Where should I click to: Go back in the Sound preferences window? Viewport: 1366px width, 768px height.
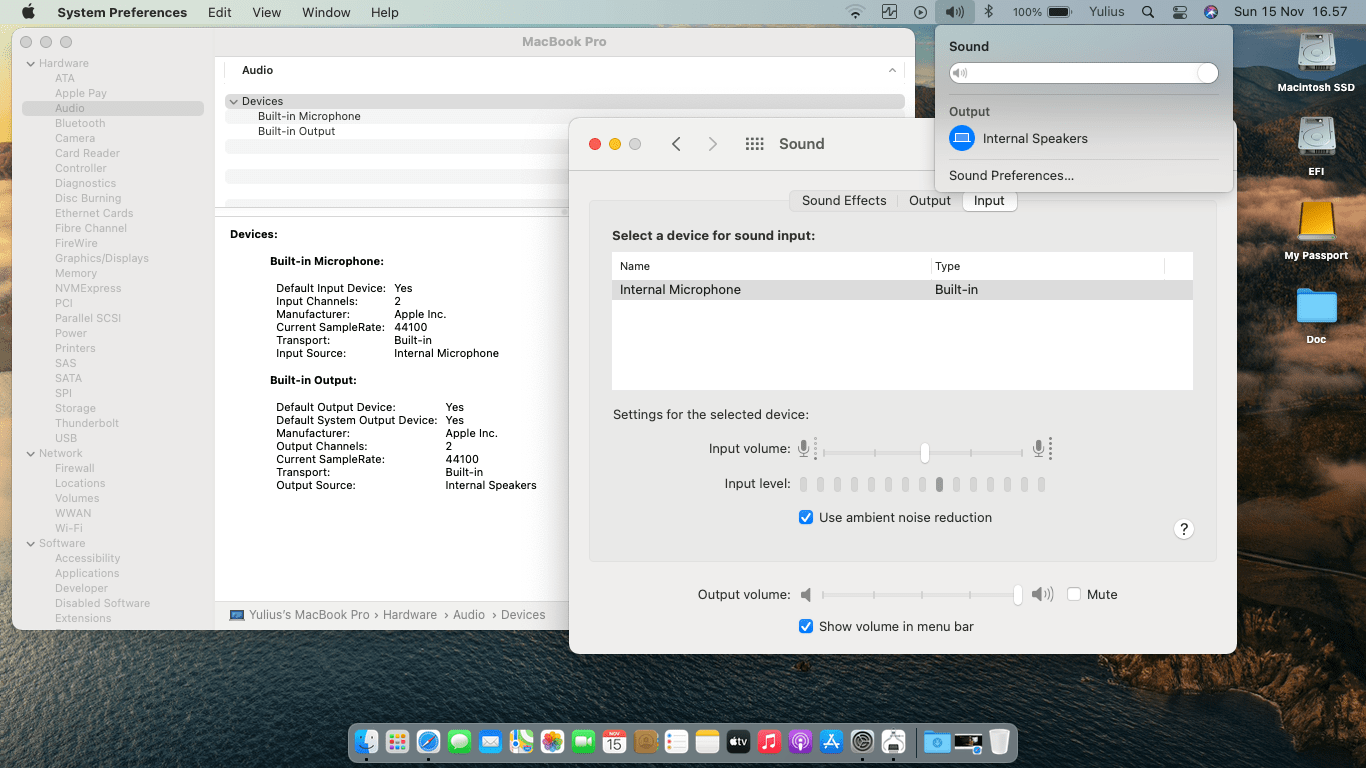point(676,144)
